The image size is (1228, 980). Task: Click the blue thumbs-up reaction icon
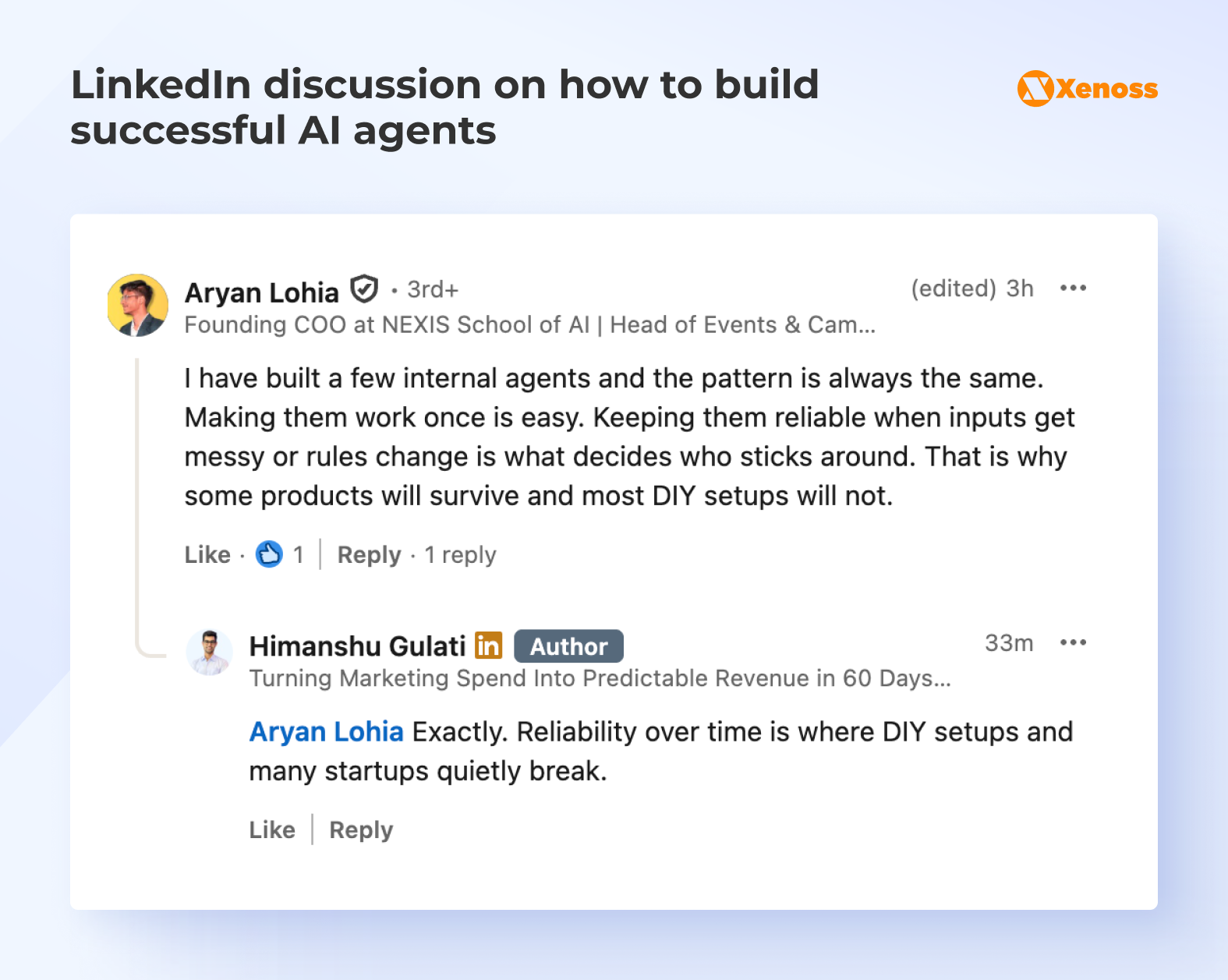[268, 554]
